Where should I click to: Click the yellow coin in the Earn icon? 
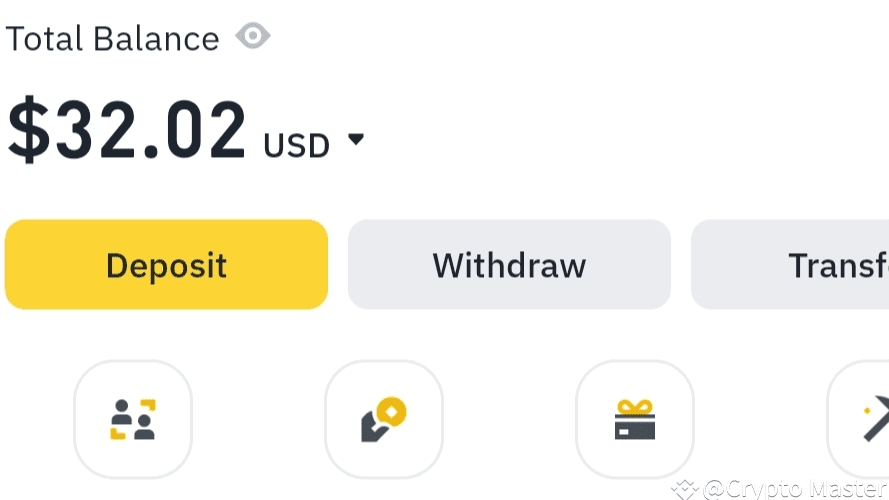click(x=392, y=412)
